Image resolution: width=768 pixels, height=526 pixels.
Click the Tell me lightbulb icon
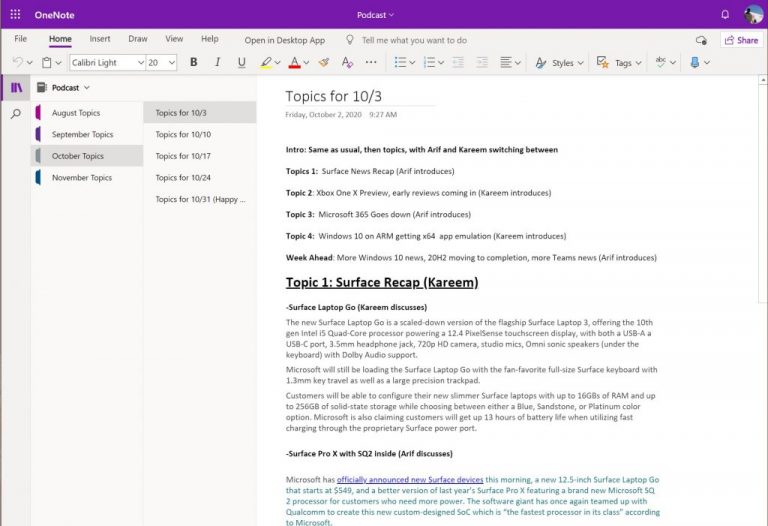(x=350, y=40)
